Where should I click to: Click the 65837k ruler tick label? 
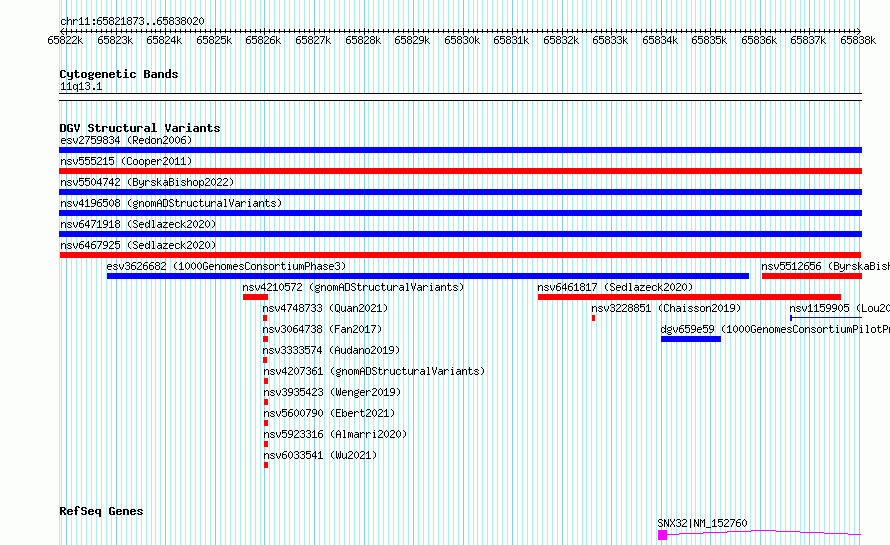point(808,40)
